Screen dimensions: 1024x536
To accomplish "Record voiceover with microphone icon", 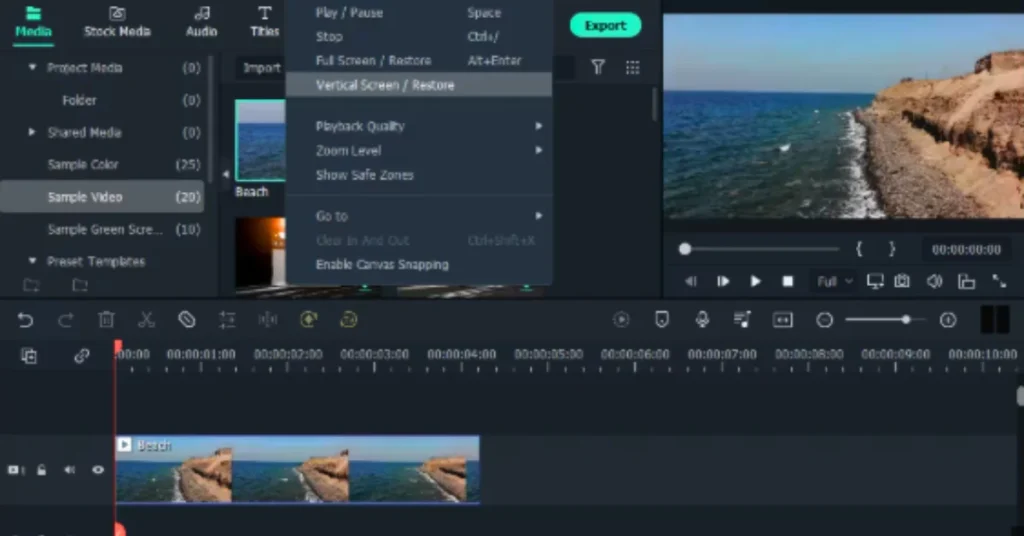I will click(702, 320).
